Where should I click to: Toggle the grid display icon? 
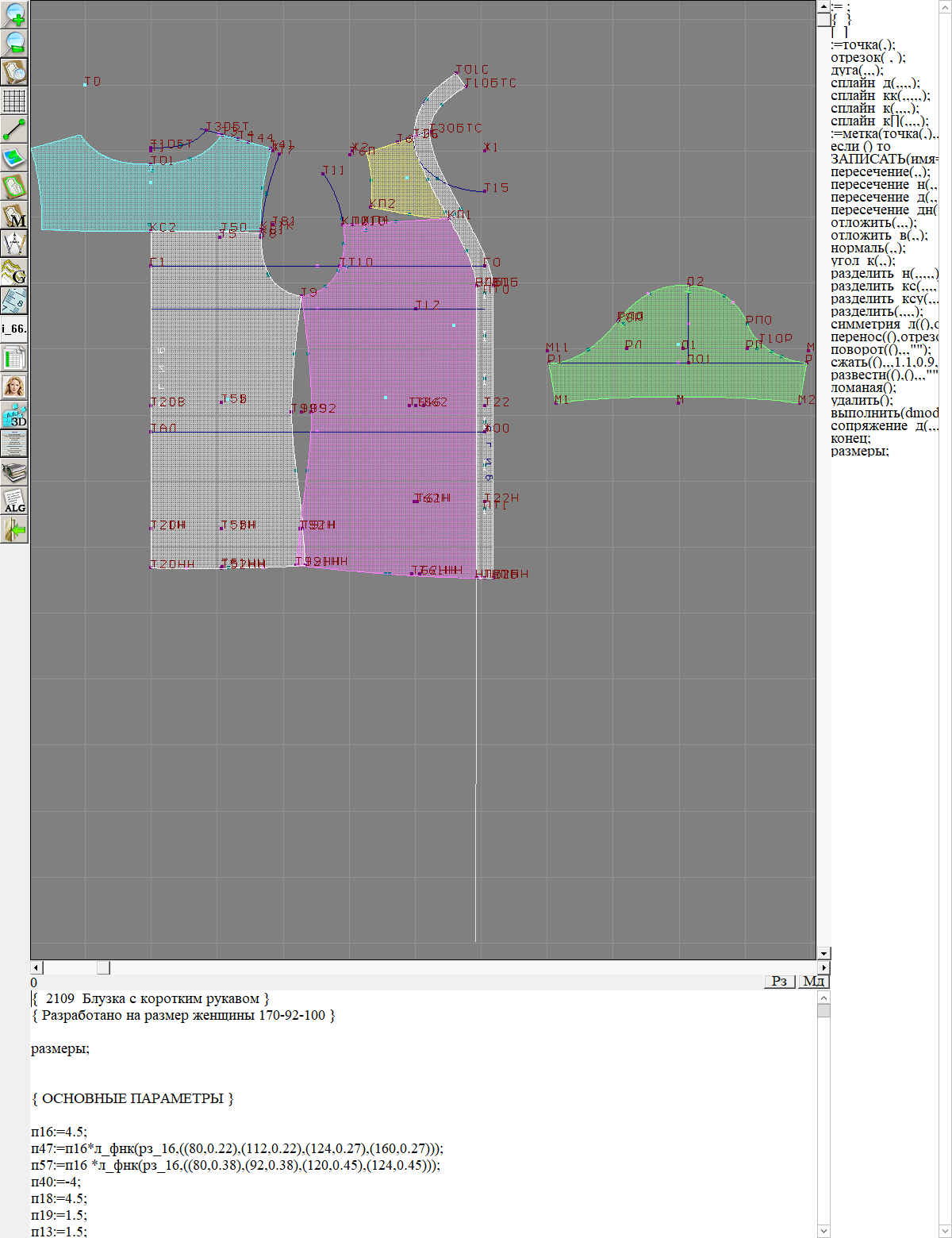pos(14,101)
